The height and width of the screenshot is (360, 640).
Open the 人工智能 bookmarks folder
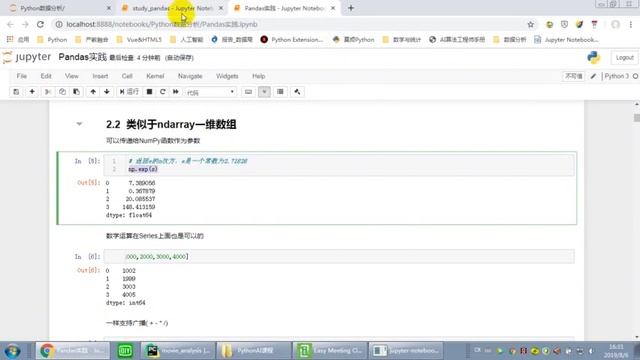[x=186, y=40]
